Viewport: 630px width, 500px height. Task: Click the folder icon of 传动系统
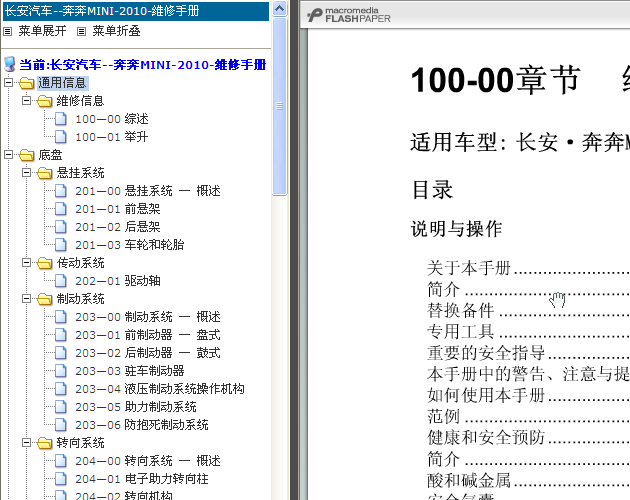click(x=45, y=263)
